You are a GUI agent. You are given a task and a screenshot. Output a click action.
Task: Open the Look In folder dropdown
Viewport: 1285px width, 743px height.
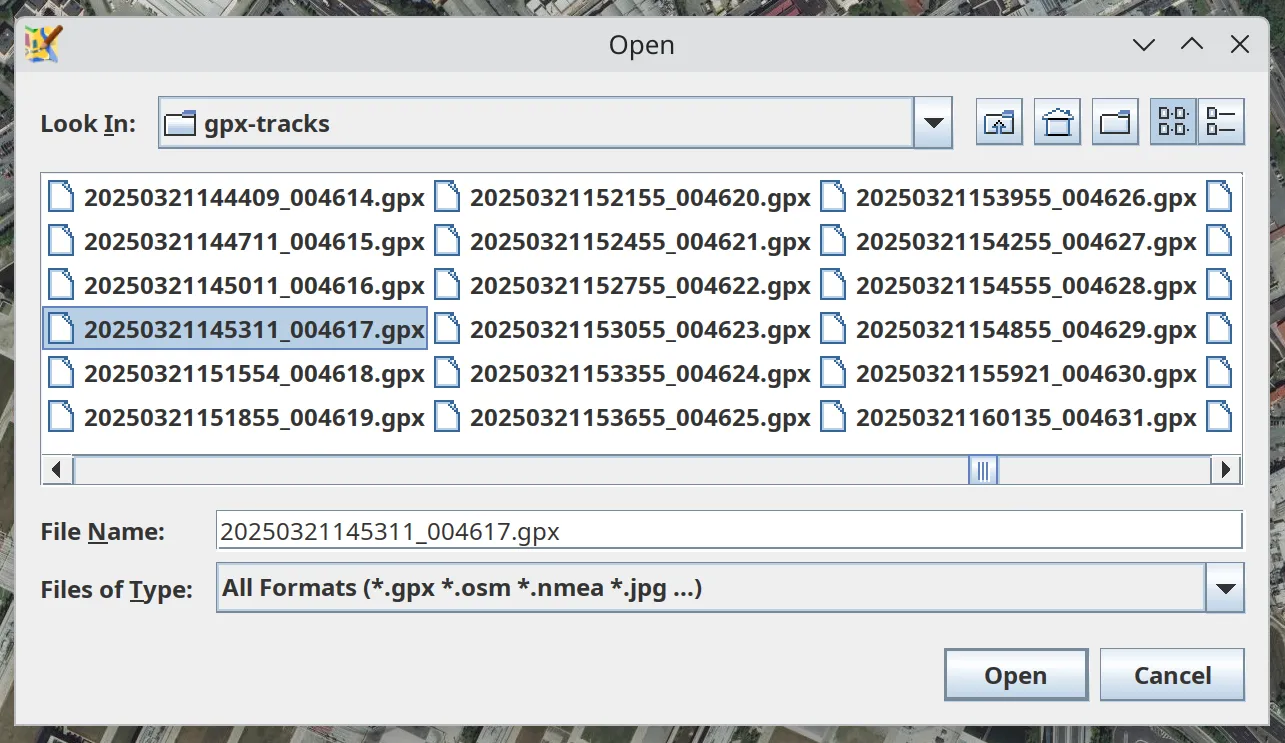tap(932, 122)
